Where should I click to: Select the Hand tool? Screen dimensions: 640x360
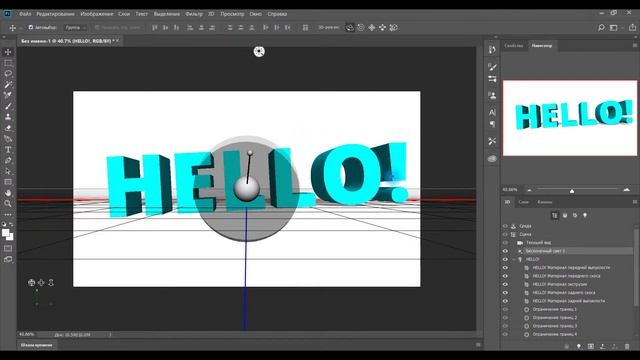(x=8, y=193)
